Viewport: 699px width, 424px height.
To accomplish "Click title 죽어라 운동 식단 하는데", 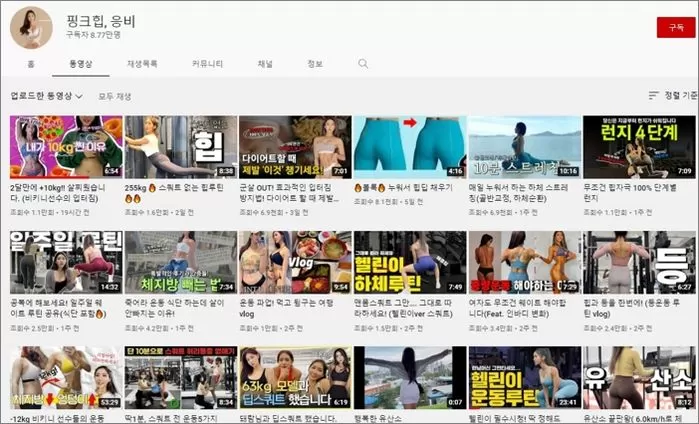I will coord(174,308).
